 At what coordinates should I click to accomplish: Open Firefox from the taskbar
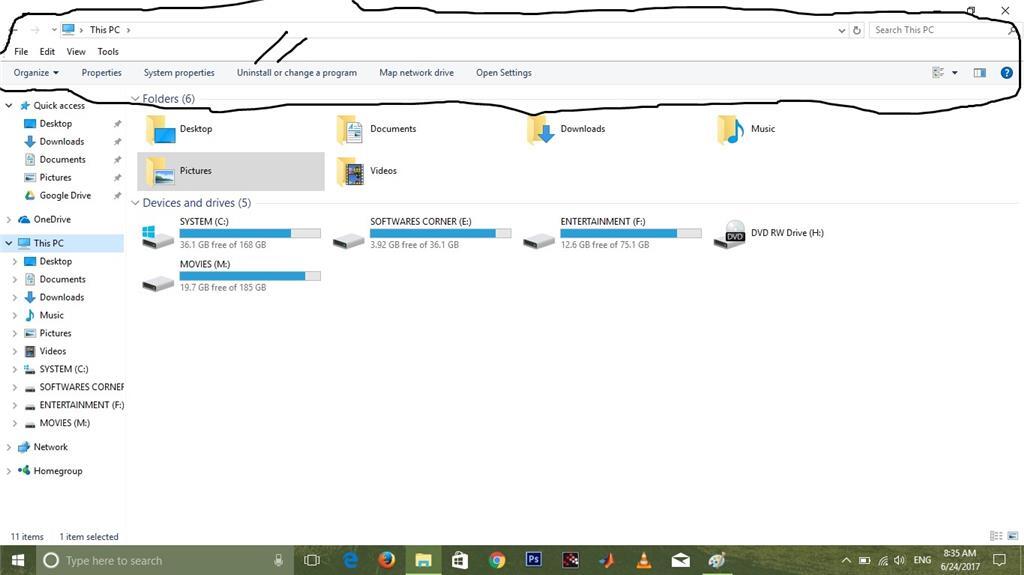[x=387, y=560]
